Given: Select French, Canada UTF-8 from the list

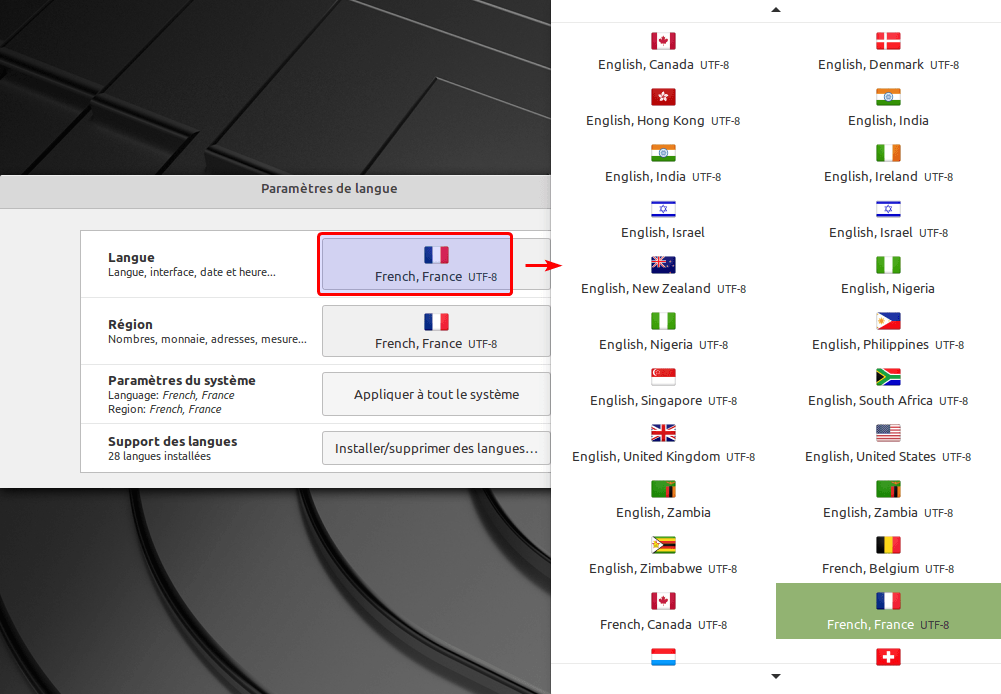Looking at the screenshot, I should coord(663,612).
